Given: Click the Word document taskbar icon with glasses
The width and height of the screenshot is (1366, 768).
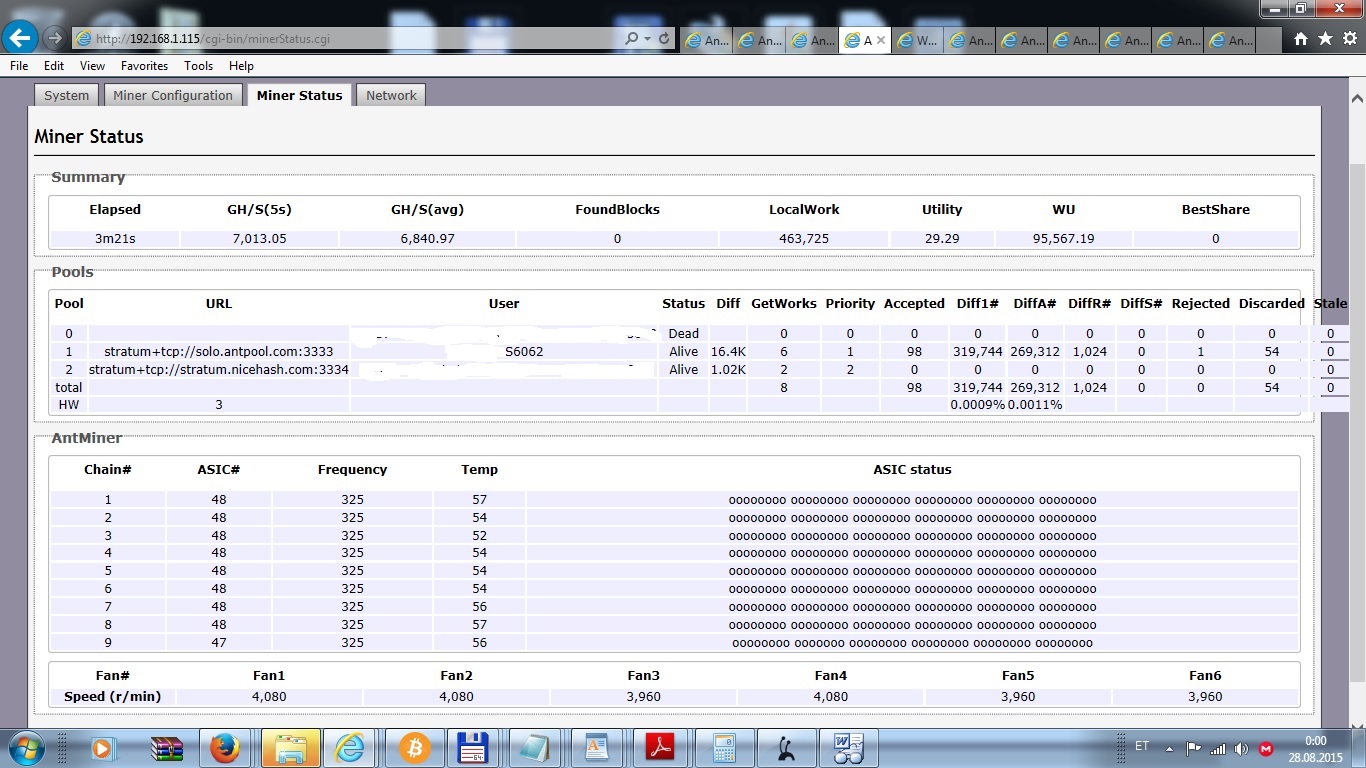Looking at the screenshot, I should (x=848, y=748).
